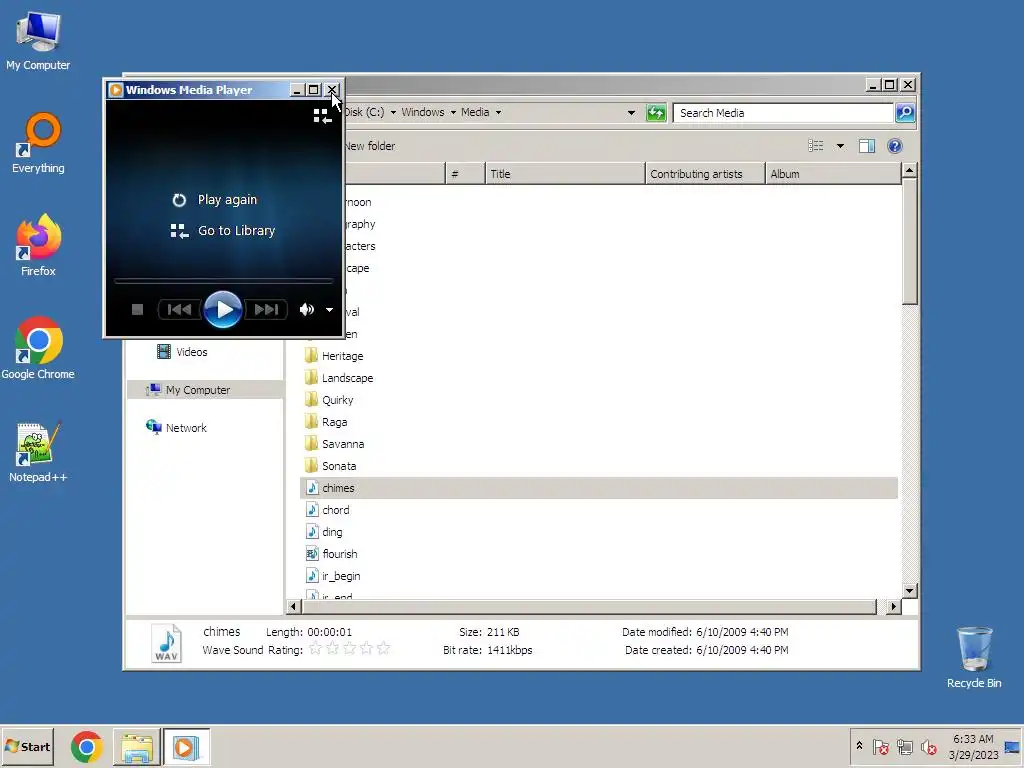
Task: Change view with the views icon
Action: 816,146
